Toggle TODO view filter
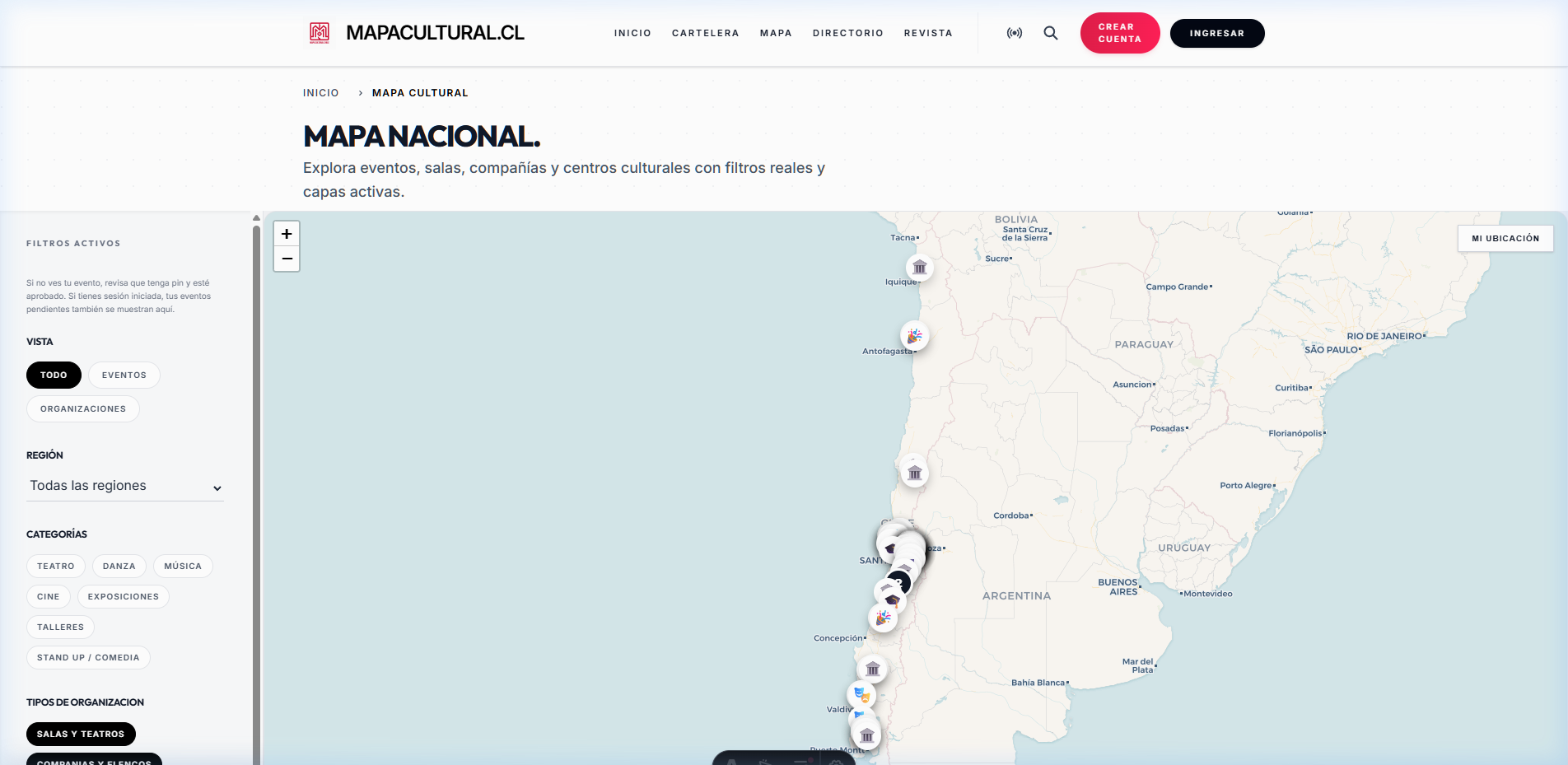The height and width of the screenshot is (765, 1568). click(54, 375)
